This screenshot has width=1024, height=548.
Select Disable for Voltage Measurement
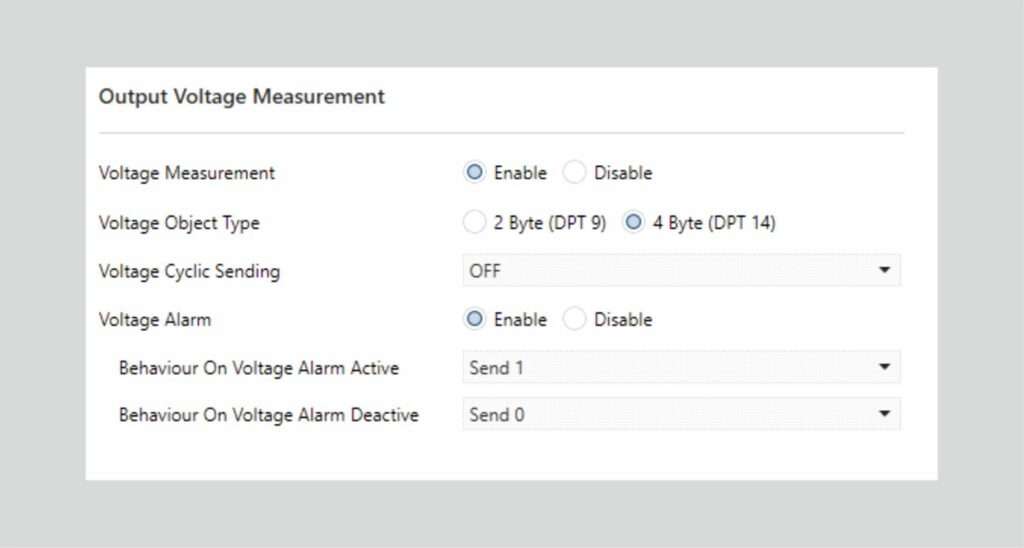pos(574,172)
